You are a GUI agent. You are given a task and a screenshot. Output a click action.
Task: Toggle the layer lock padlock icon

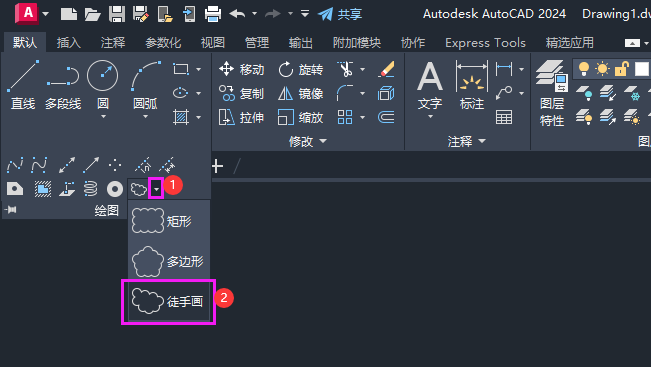[622, 69]
